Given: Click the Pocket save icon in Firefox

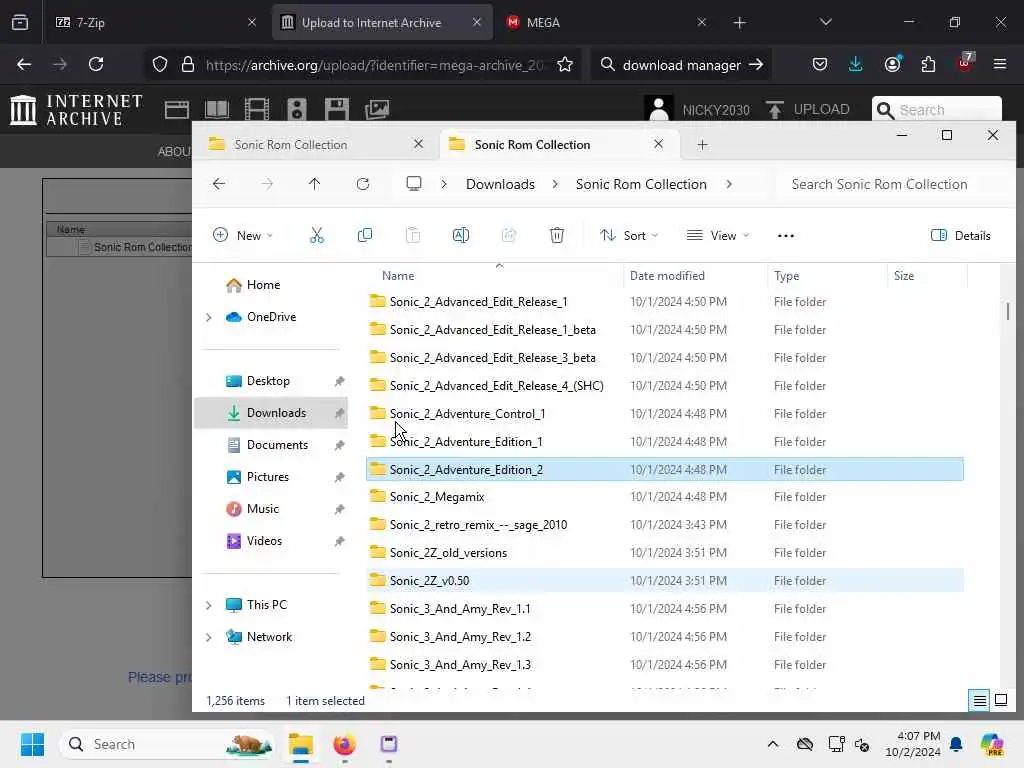Looking at the screenshot, I should 820,64.
